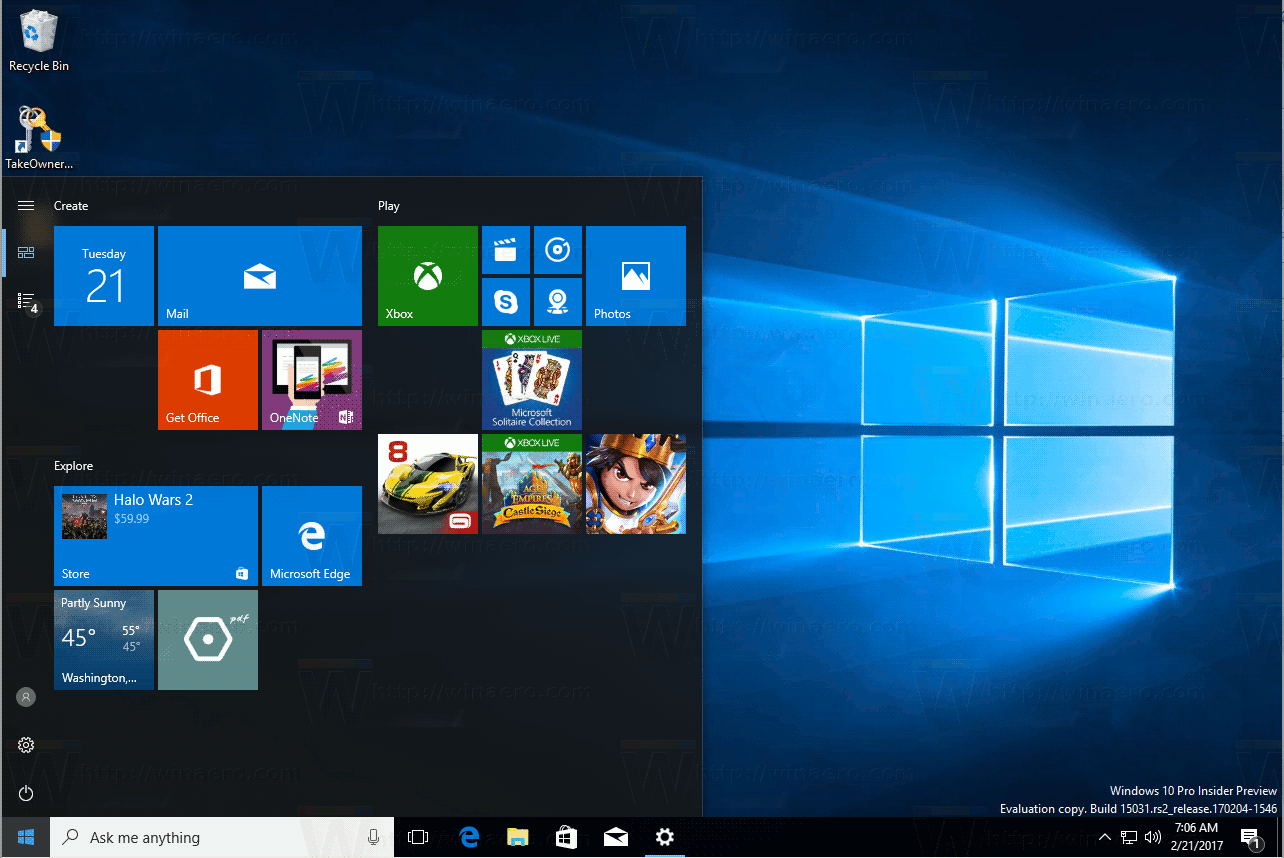Image resolution: width=1284 pixels, height=858 pixels.
Task: Launch the Microsoft Edge tile
Action: pyautogui.click(x=312, y=536)
